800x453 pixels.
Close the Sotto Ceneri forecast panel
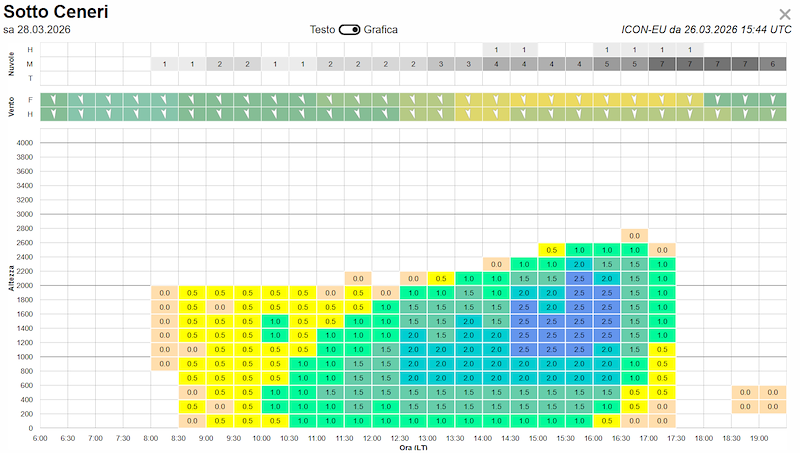(785, 14)
